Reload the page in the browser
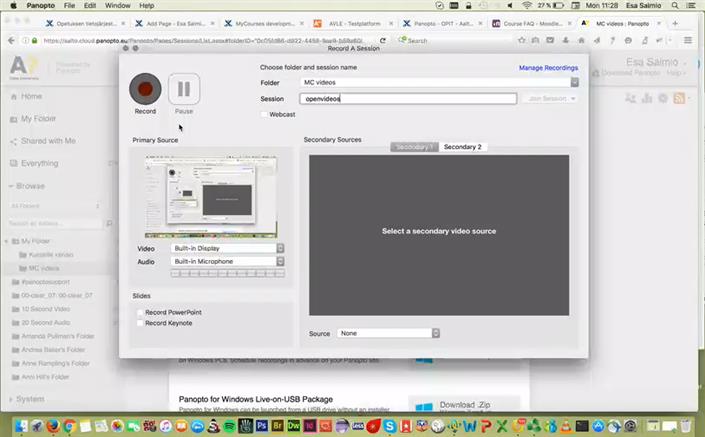Image resolution: width=705 pixels, height=437 pixels. [x=383, y=40]
